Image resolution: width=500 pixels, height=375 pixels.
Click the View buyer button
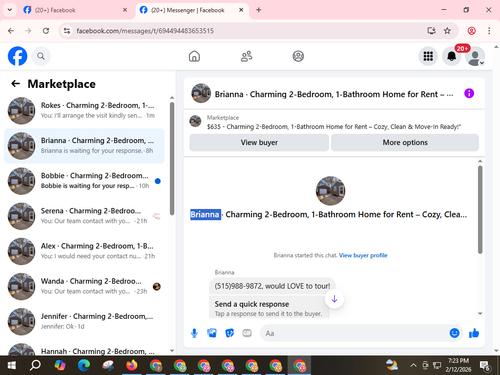pyautogui.click(x=259, y=142)
